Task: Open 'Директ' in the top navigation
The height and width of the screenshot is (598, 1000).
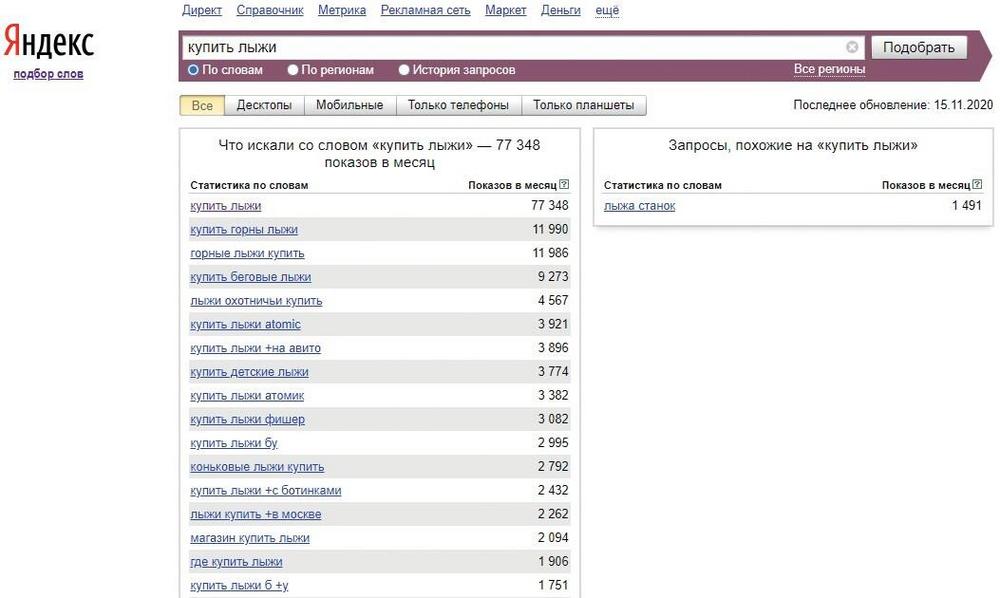Action: click(202, 10)
